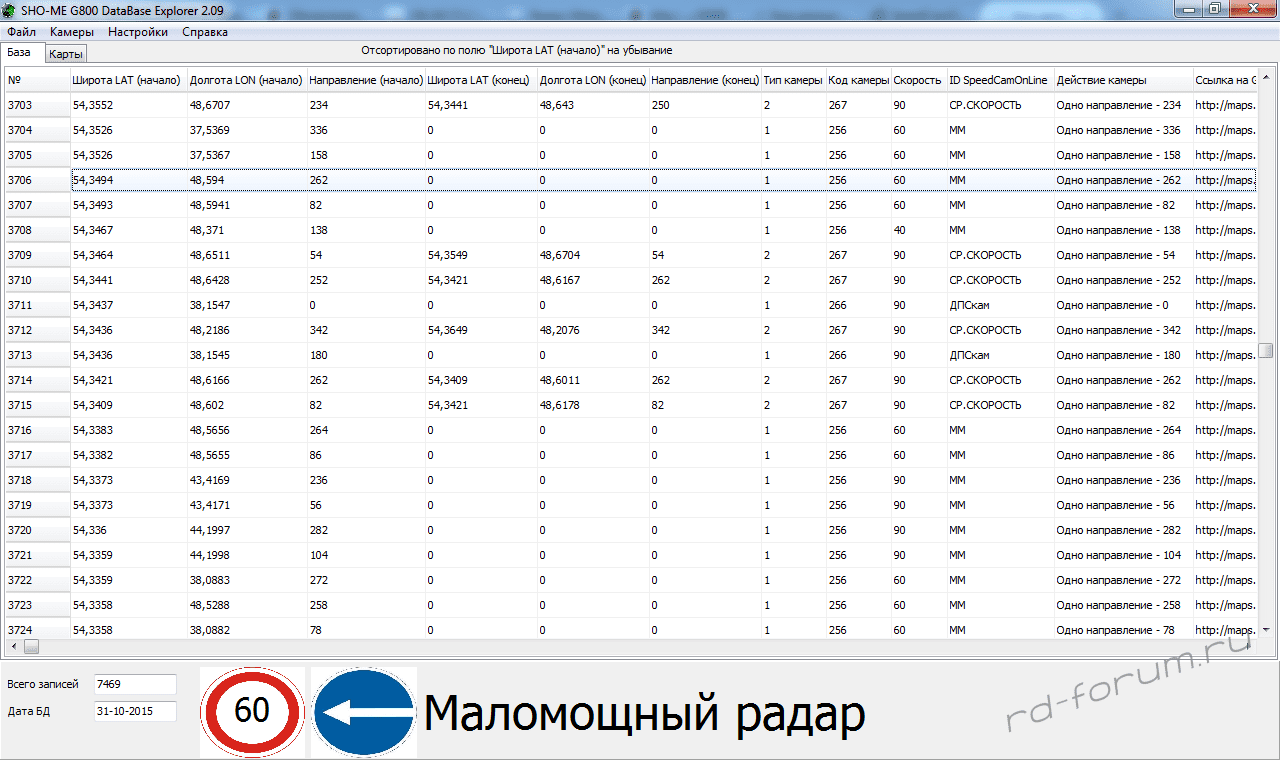Click latitude 54,3383 in row 3716
Screen dimensions: 1280x760
coord(128,430)
